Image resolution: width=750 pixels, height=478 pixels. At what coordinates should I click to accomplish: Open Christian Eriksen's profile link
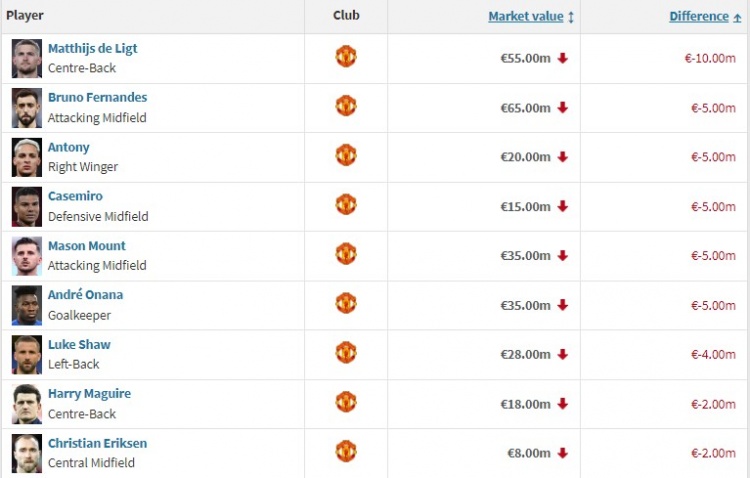click(98, 443)
